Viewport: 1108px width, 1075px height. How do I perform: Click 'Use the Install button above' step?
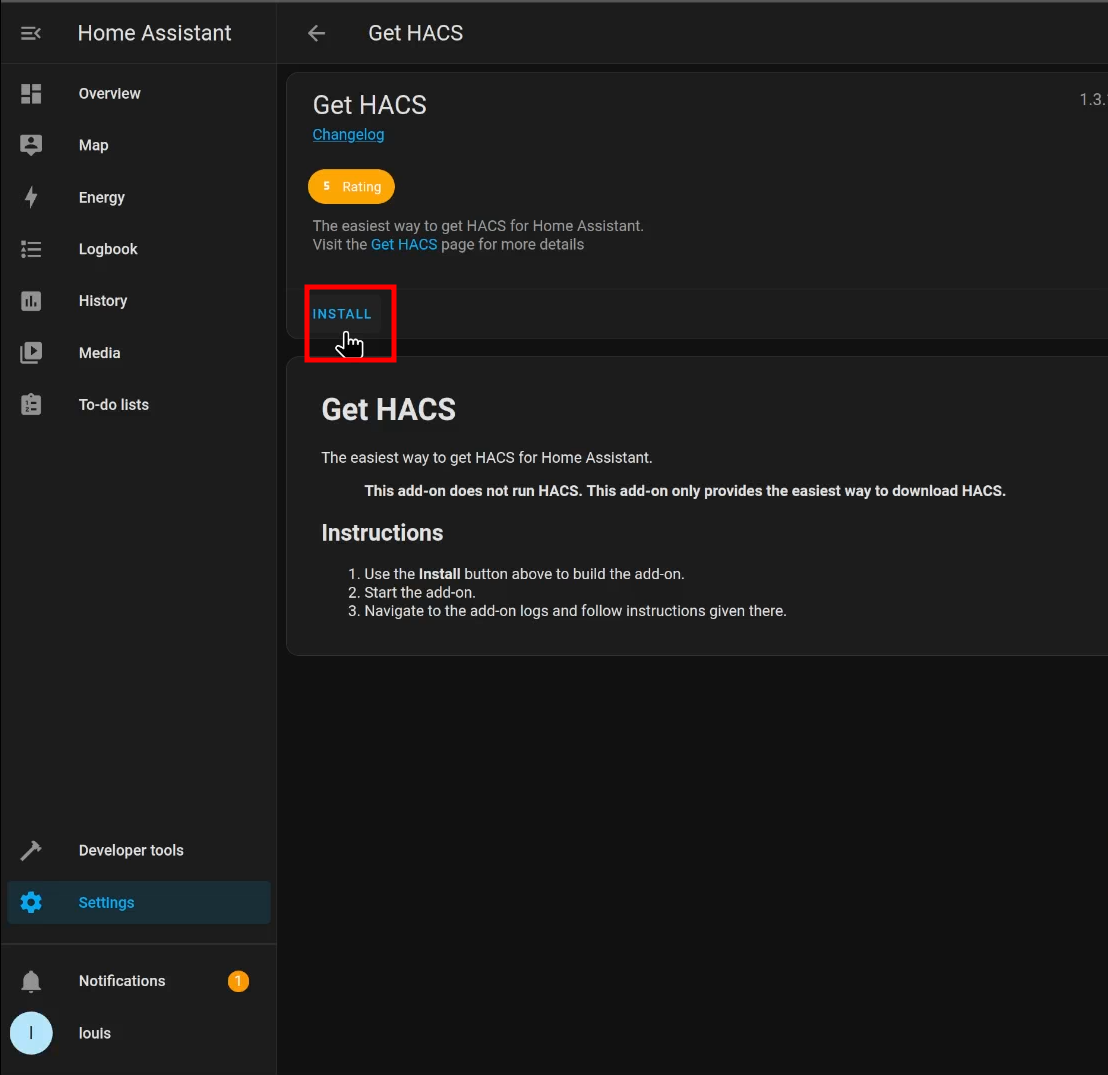[x=524, y=574]
